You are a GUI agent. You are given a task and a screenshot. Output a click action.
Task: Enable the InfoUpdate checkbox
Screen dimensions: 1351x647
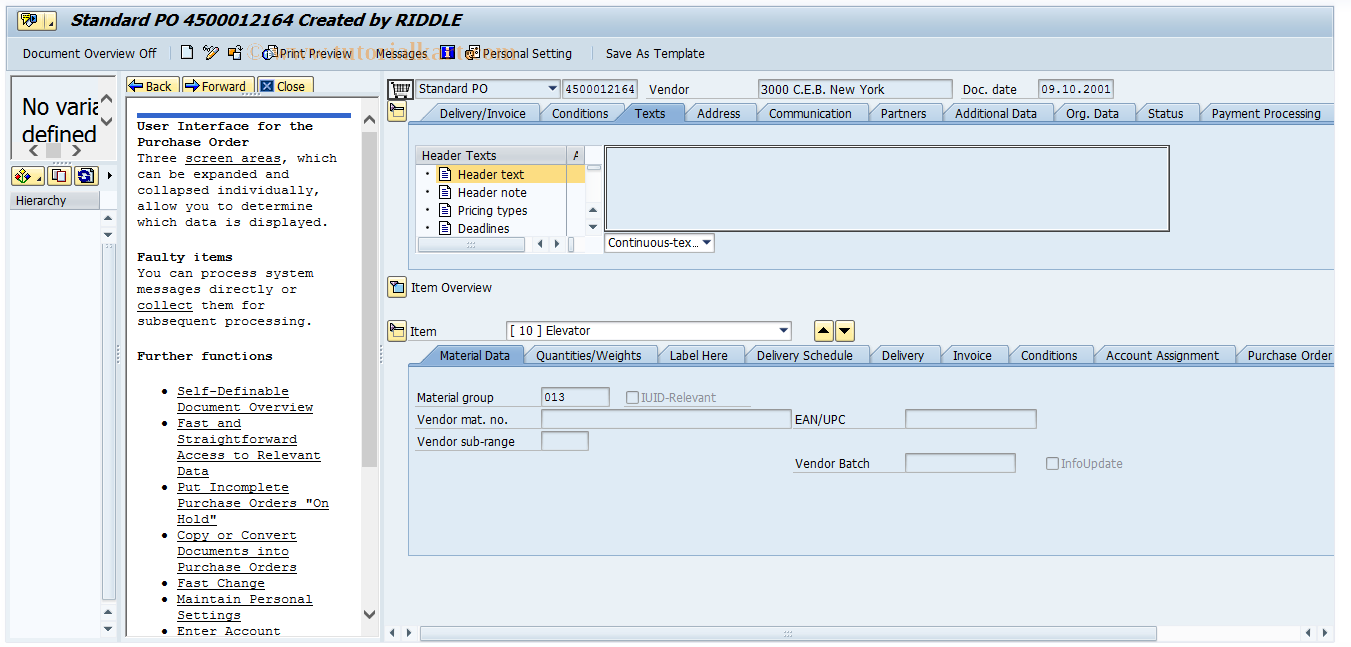coord(1052,462)
